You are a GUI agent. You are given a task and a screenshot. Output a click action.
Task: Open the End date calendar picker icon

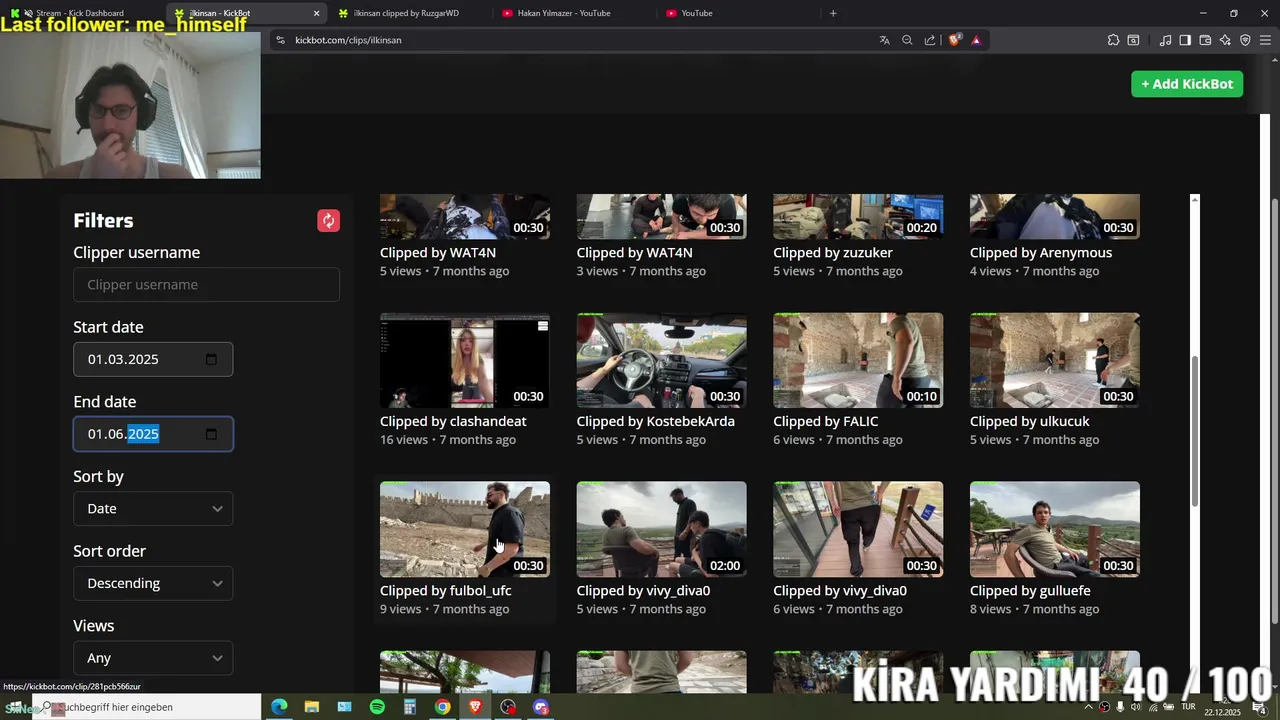(211, 434)
